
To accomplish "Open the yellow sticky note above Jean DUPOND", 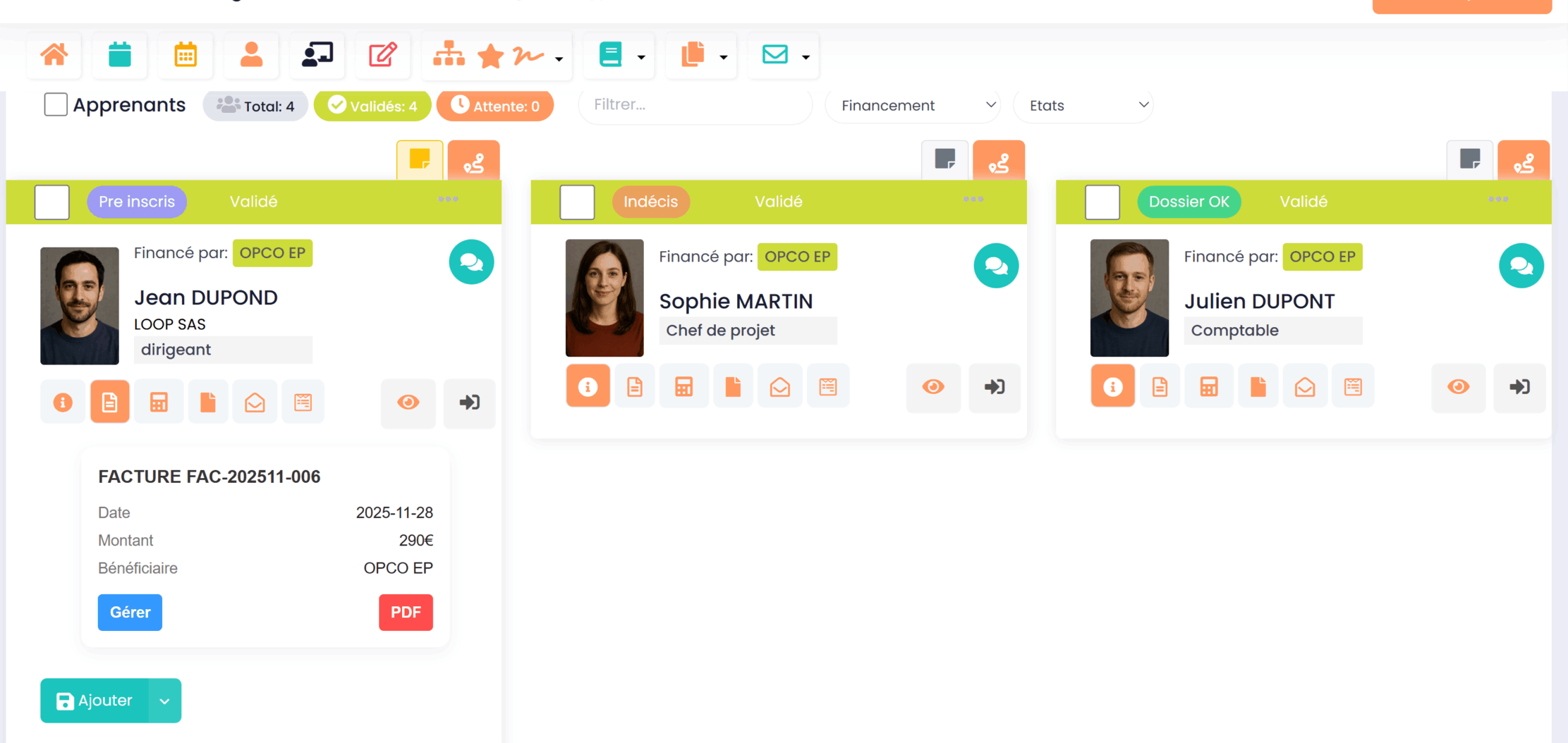I will 420,160.
